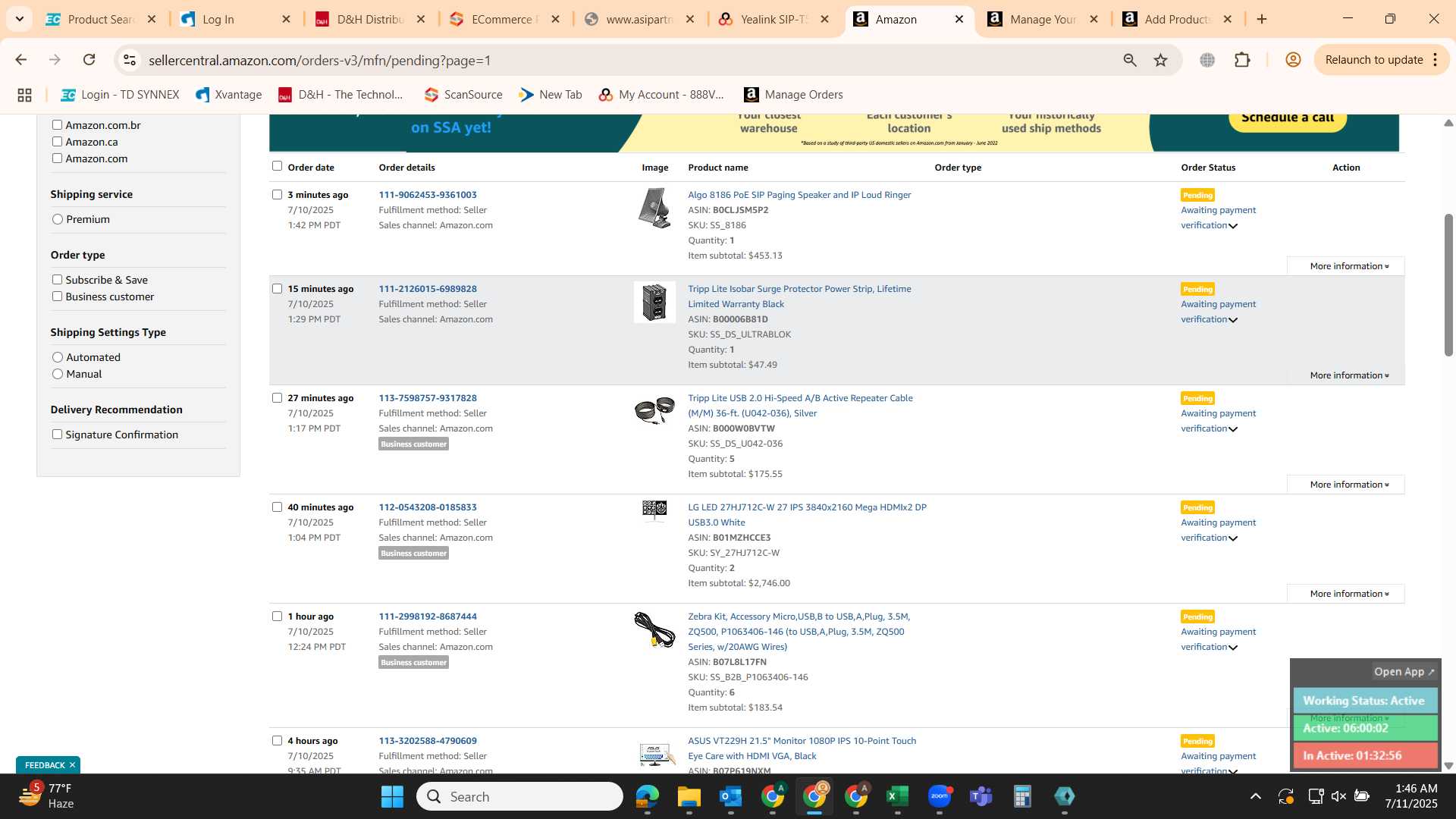Close the Product Search tab
The height and width of the screenshot is (819, 1456).
152,19
